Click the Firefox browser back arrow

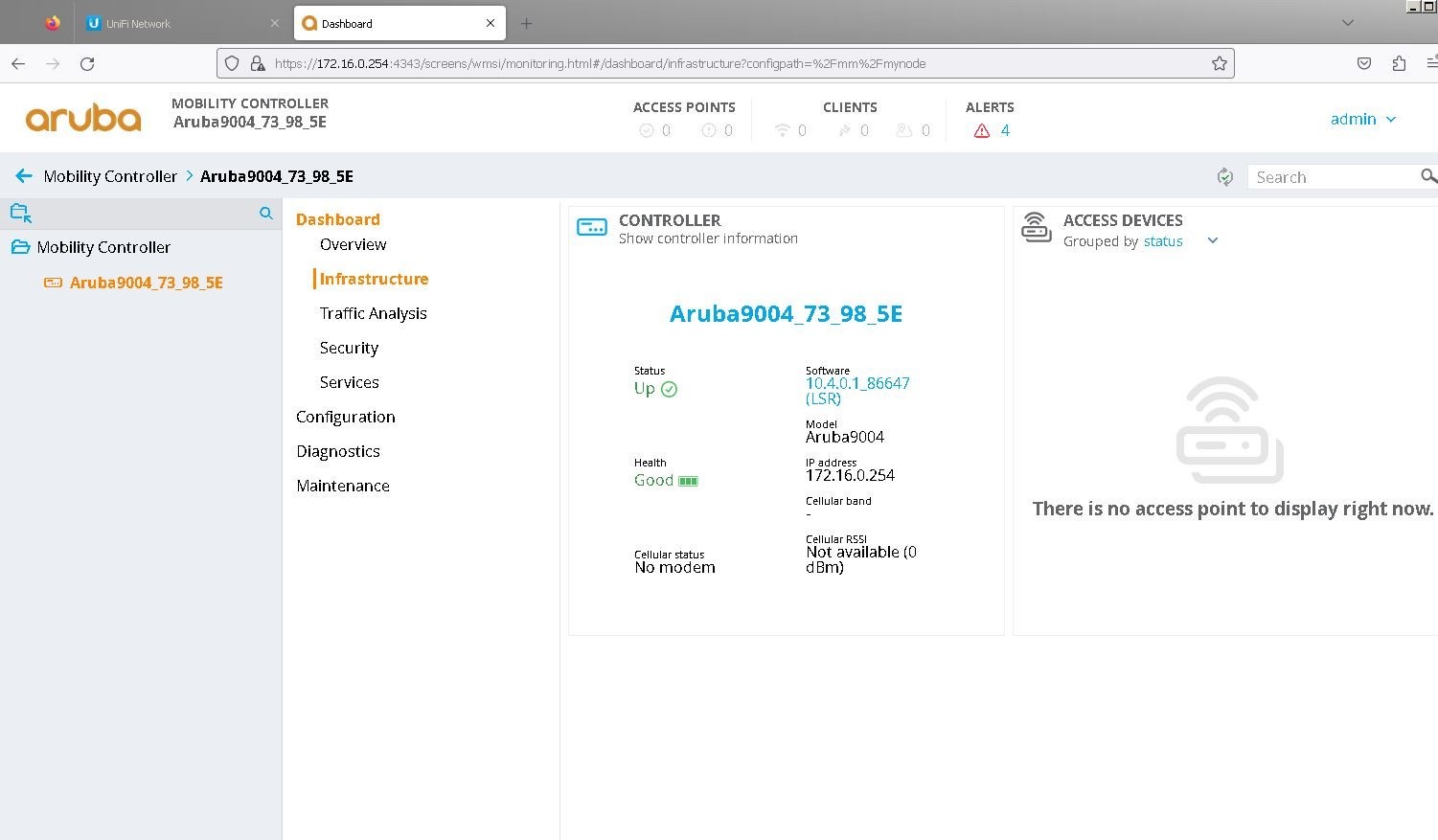18,63
